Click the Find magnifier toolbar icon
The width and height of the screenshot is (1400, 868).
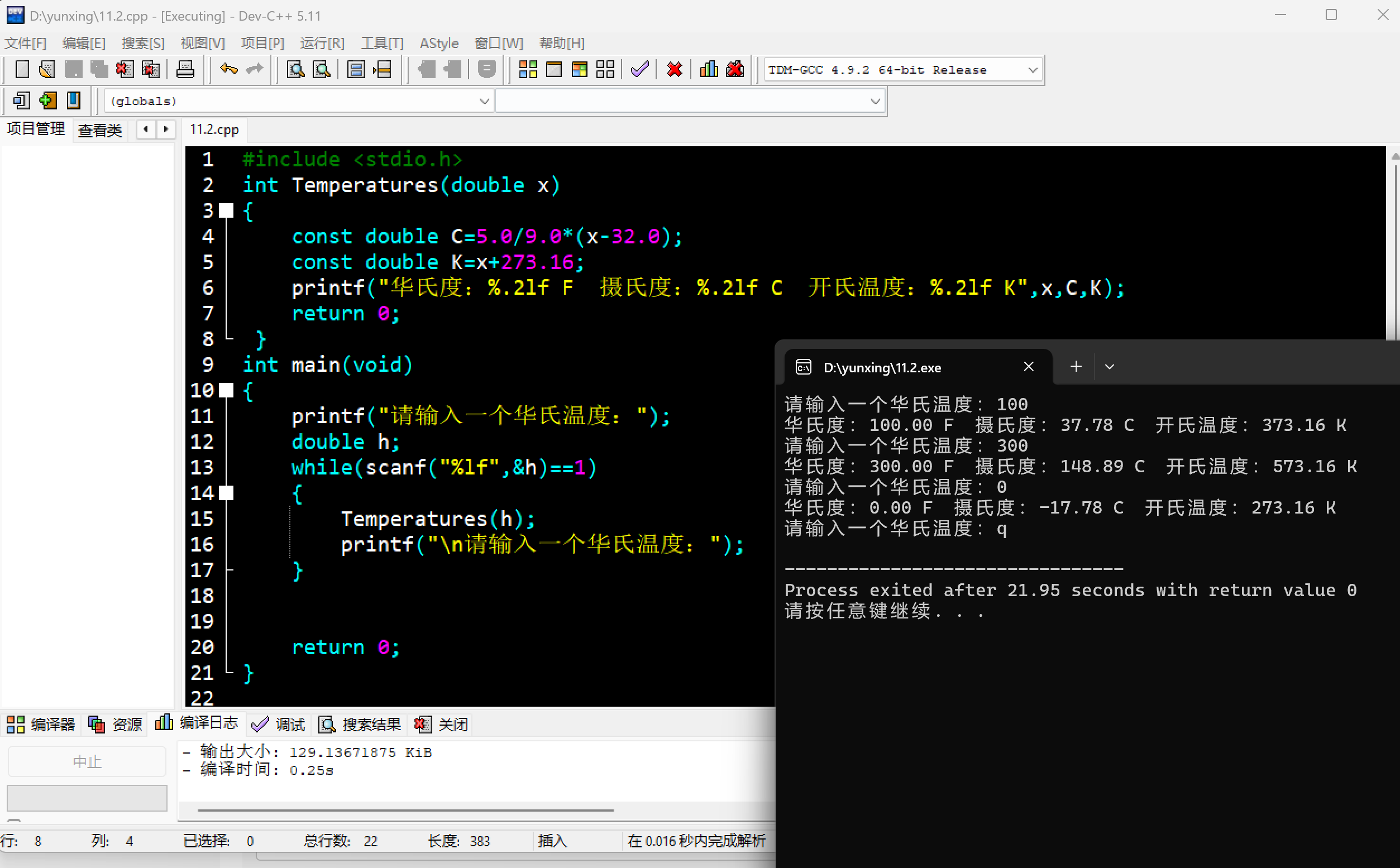pos(295,69)
